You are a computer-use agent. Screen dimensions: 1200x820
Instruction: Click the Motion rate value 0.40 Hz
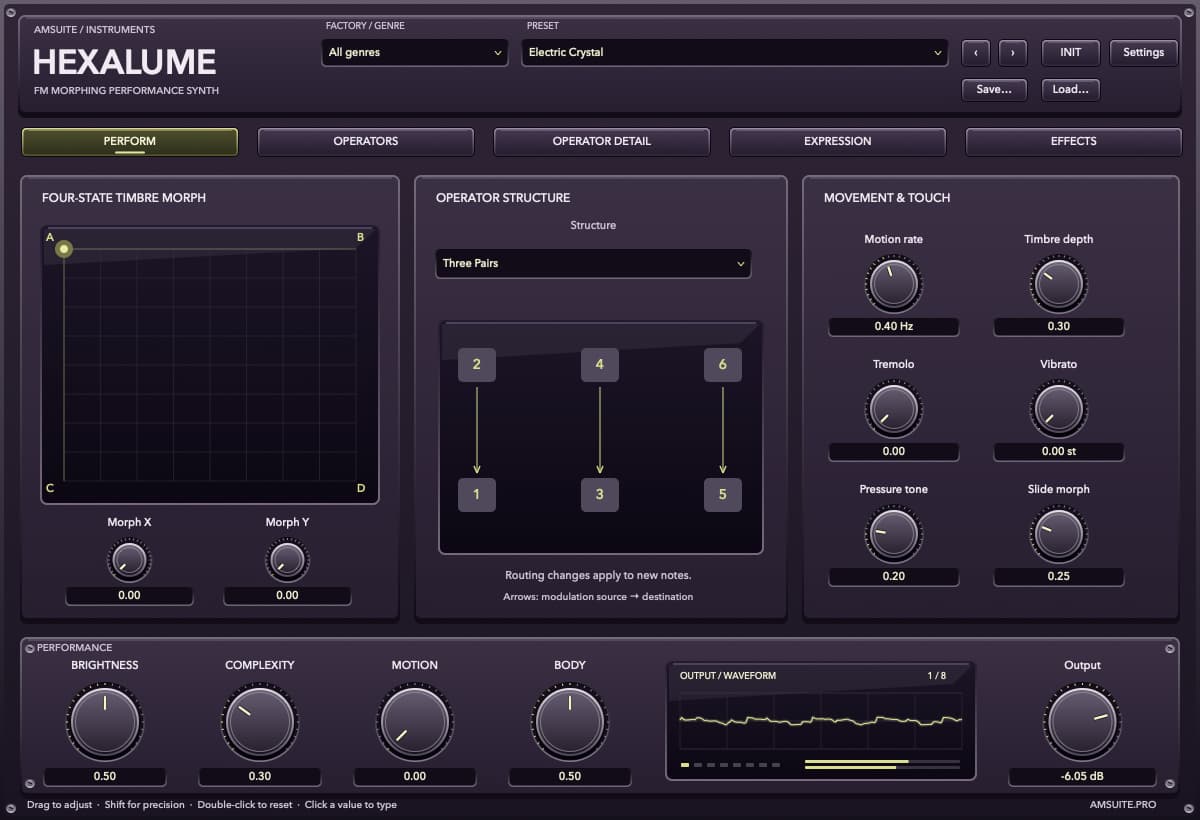(x=894, y=326)
